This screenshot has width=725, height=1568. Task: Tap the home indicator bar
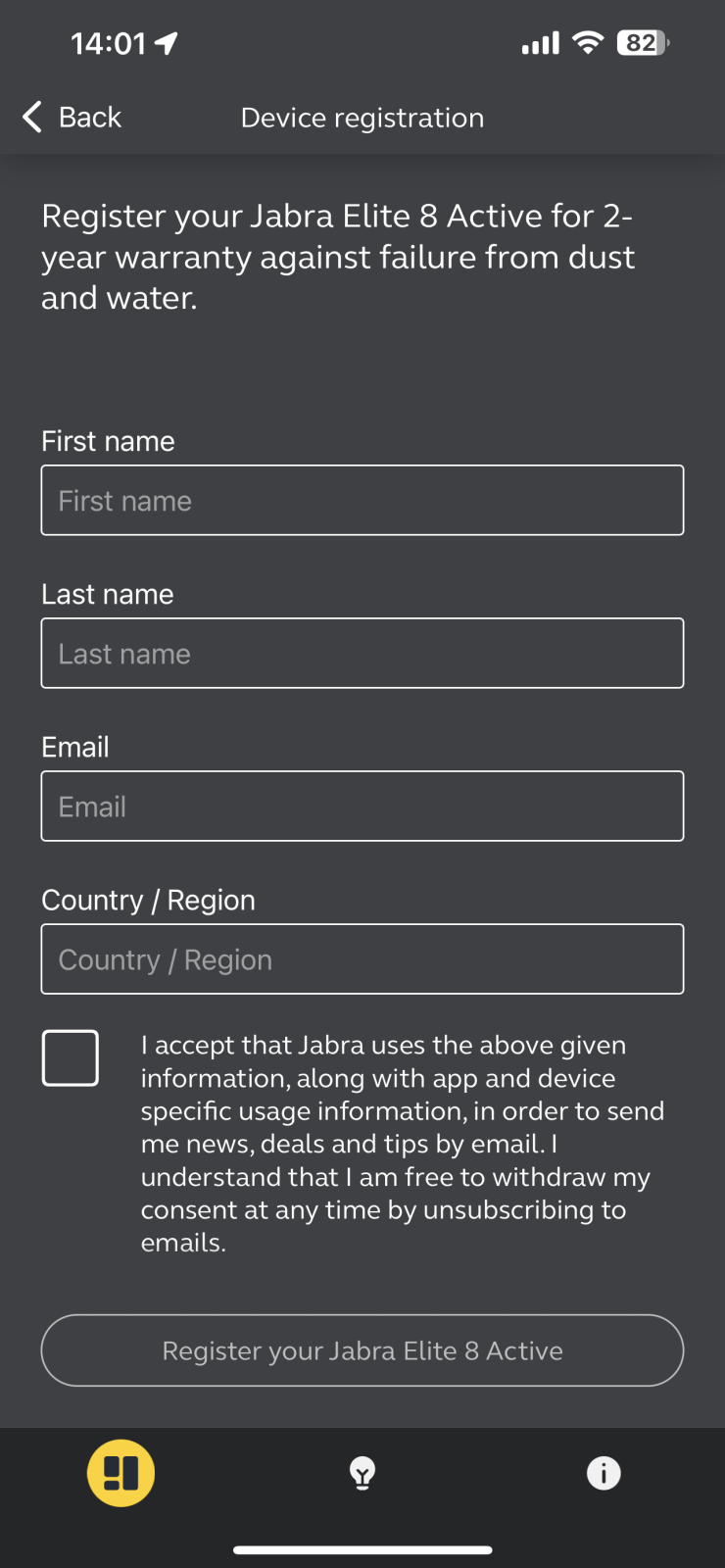coord(362,1550)
